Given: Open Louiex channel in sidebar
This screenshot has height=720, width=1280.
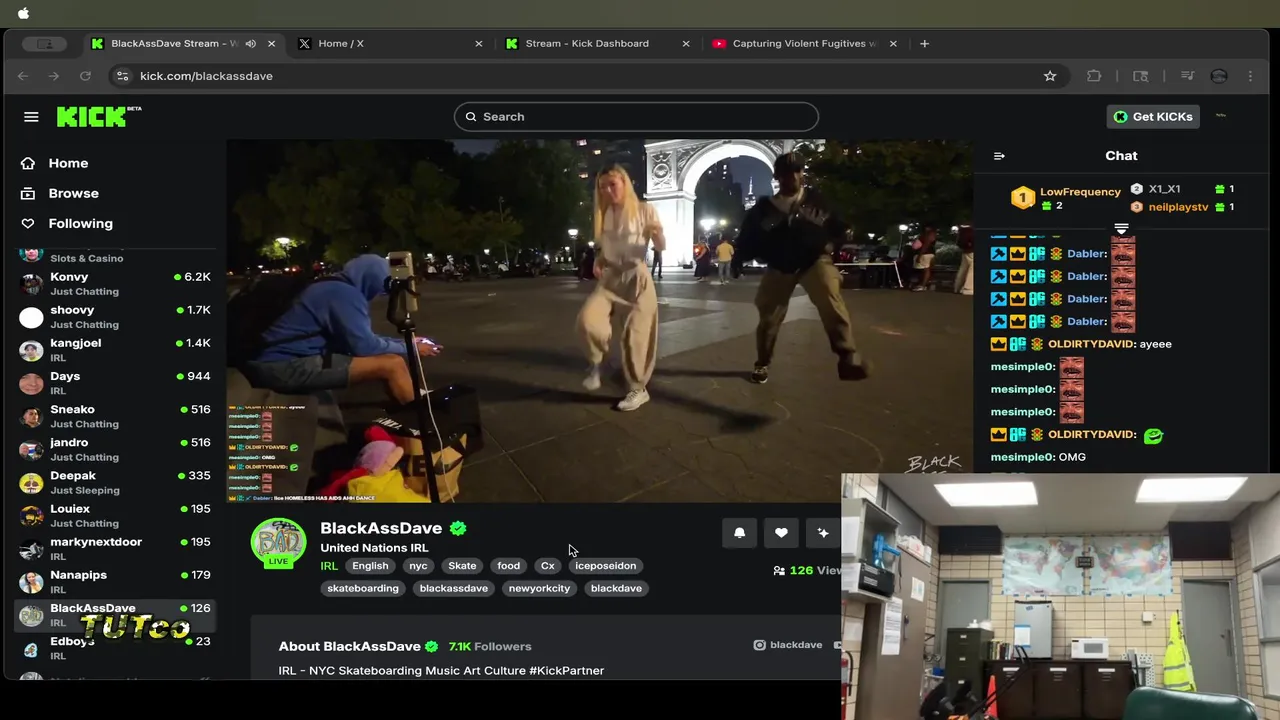Looking at the screenshot, I should (x=116, y=515).
